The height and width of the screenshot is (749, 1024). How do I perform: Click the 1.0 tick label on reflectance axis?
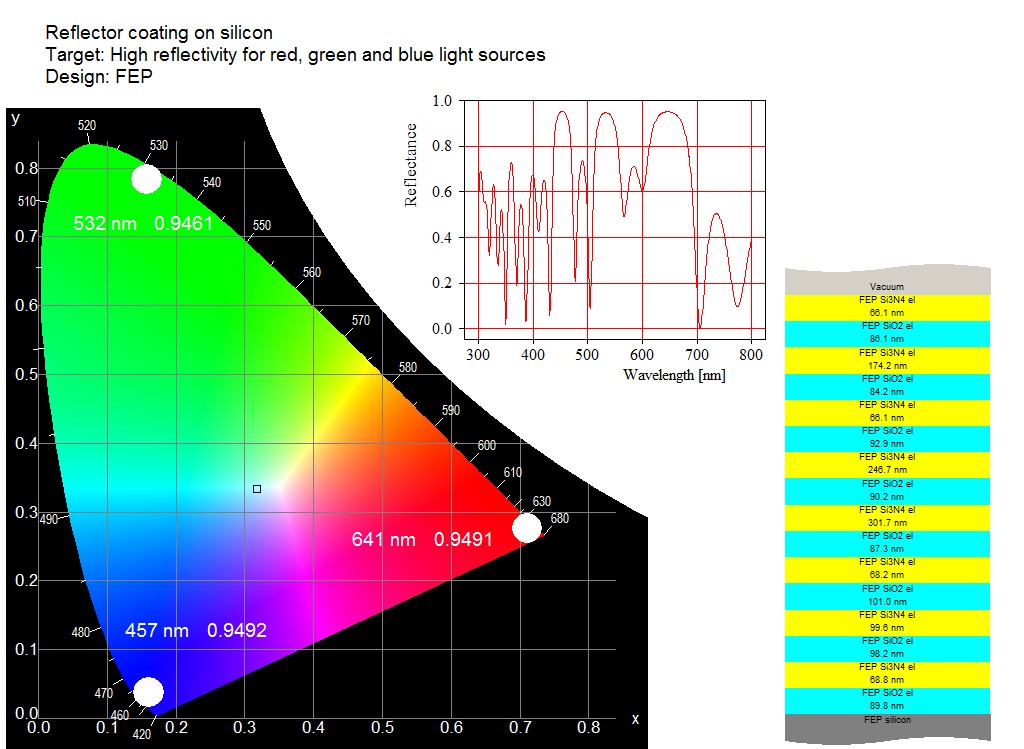click(442, 101)
